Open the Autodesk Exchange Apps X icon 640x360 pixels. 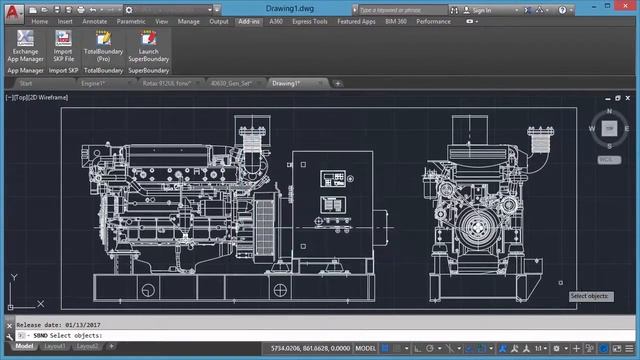point(528,10)
